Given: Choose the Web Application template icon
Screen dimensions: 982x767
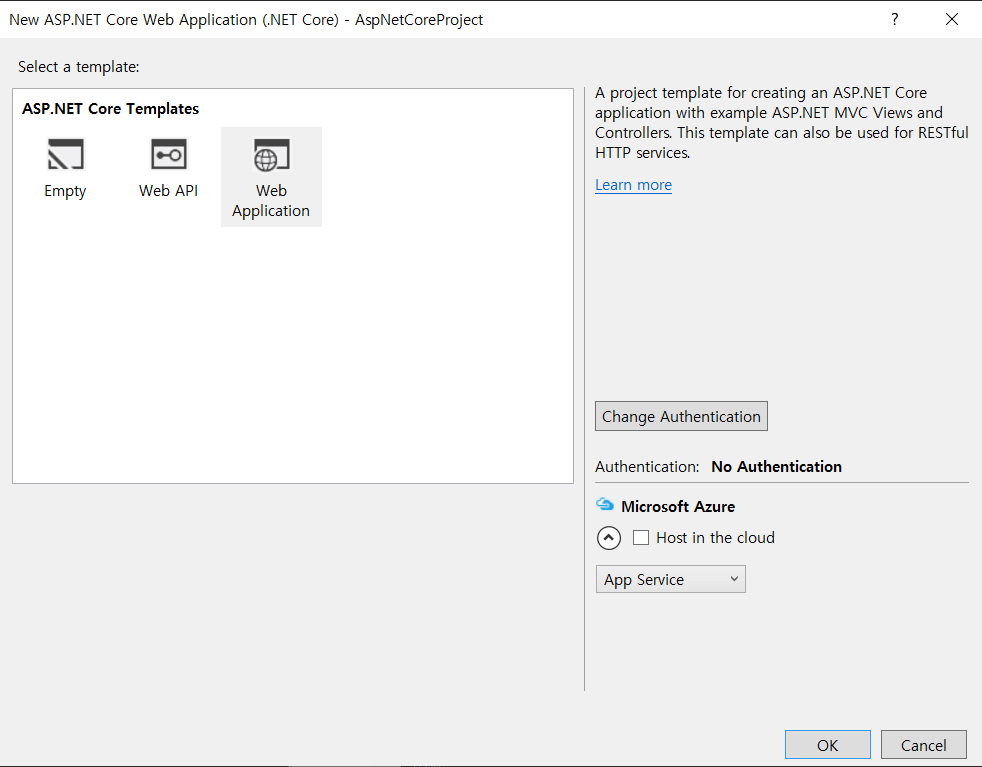Looking at the screenshot, I should (271, 155).
